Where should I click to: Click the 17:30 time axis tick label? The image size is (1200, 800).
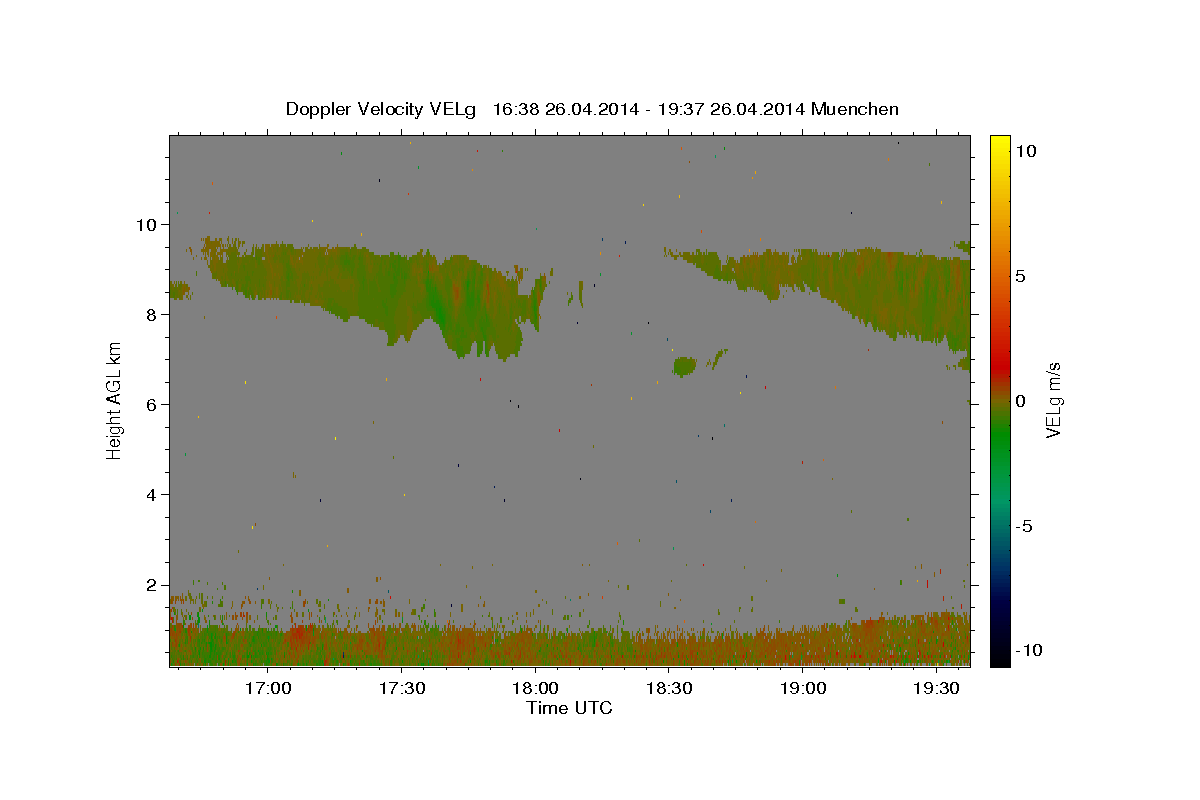tap(401, 689)
